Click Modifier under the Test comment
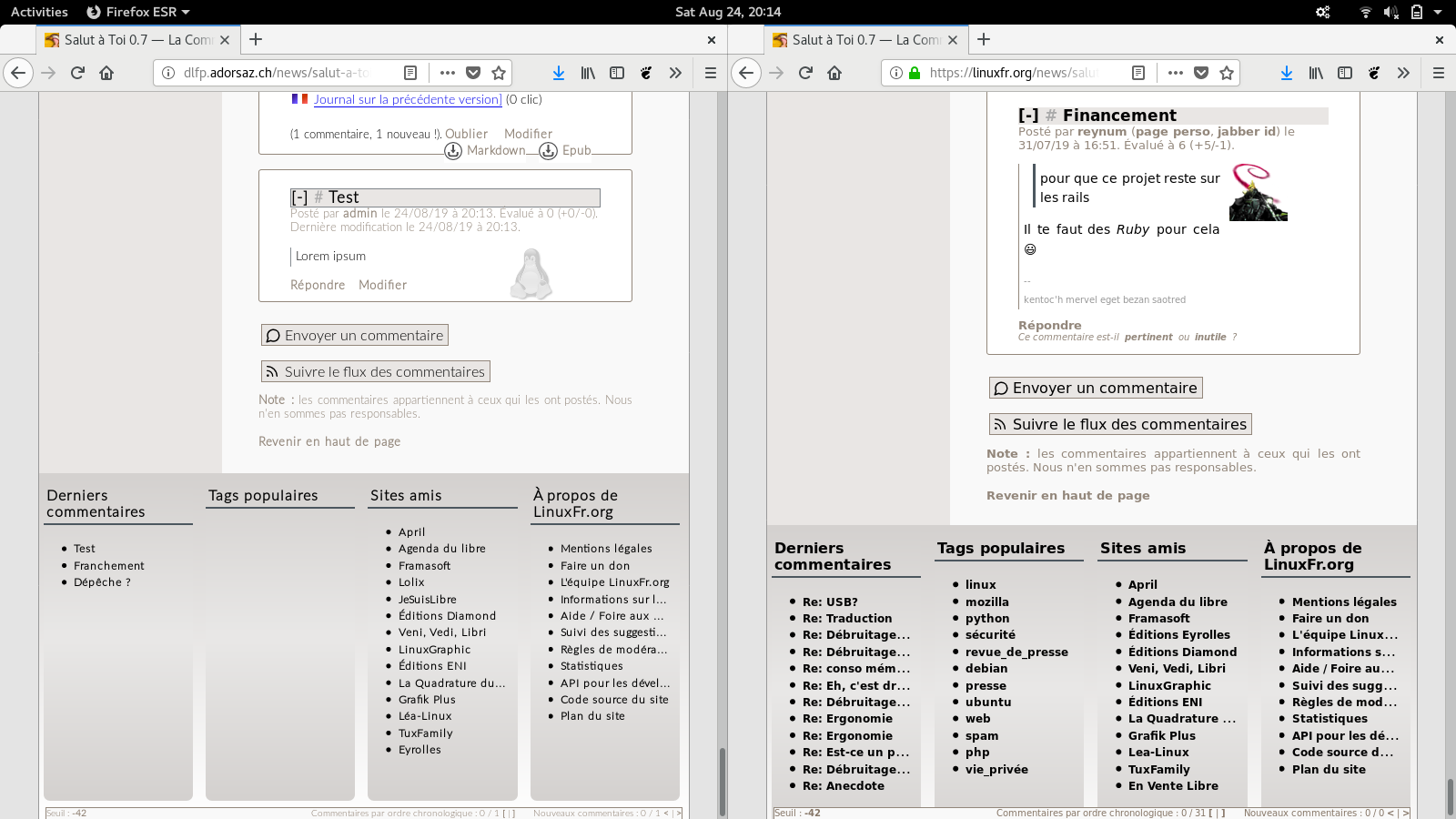Screen dimensions: 1456x819 382,285
